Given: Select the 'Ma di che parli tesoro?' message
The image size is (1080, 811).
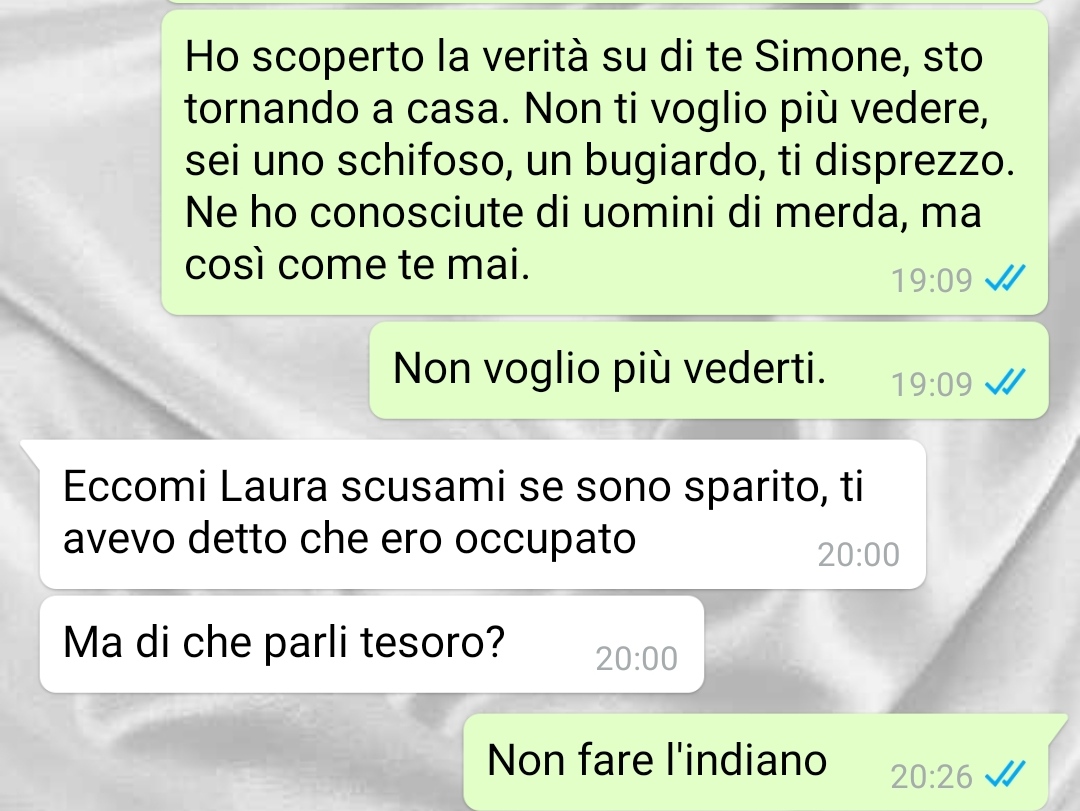Looking at the screenshot, I should (372, 644).
